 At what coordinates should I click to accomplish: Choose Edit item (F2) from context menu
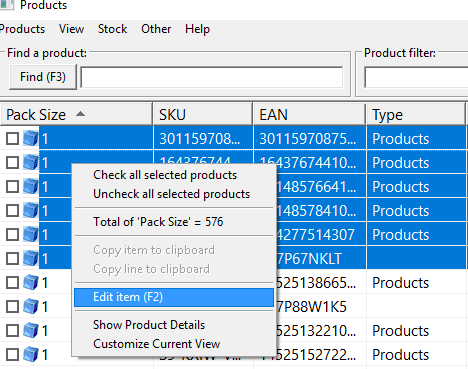(x=174, y=297)
